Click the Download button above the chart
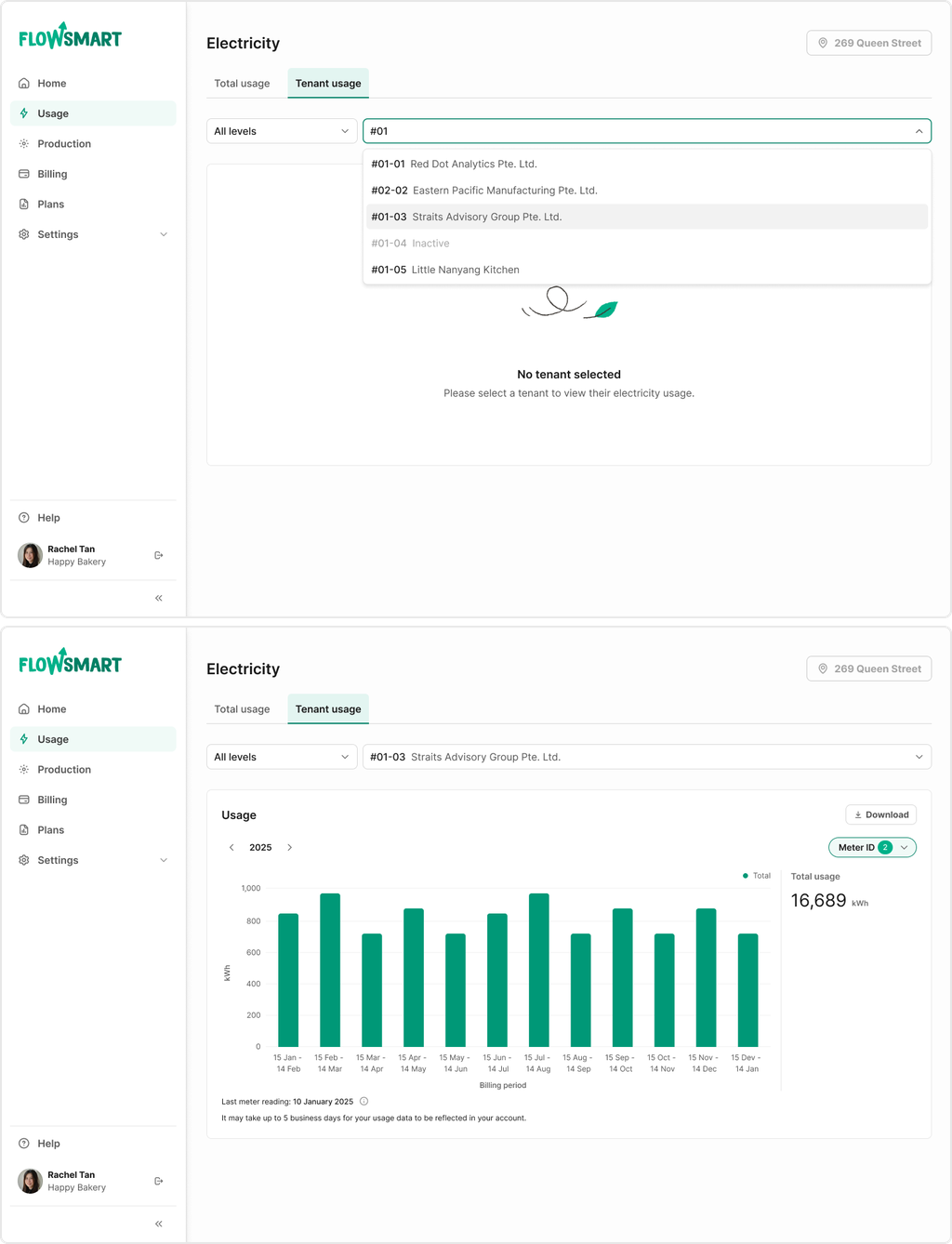Screen dimensions: 952x1244 coord(879,814)
